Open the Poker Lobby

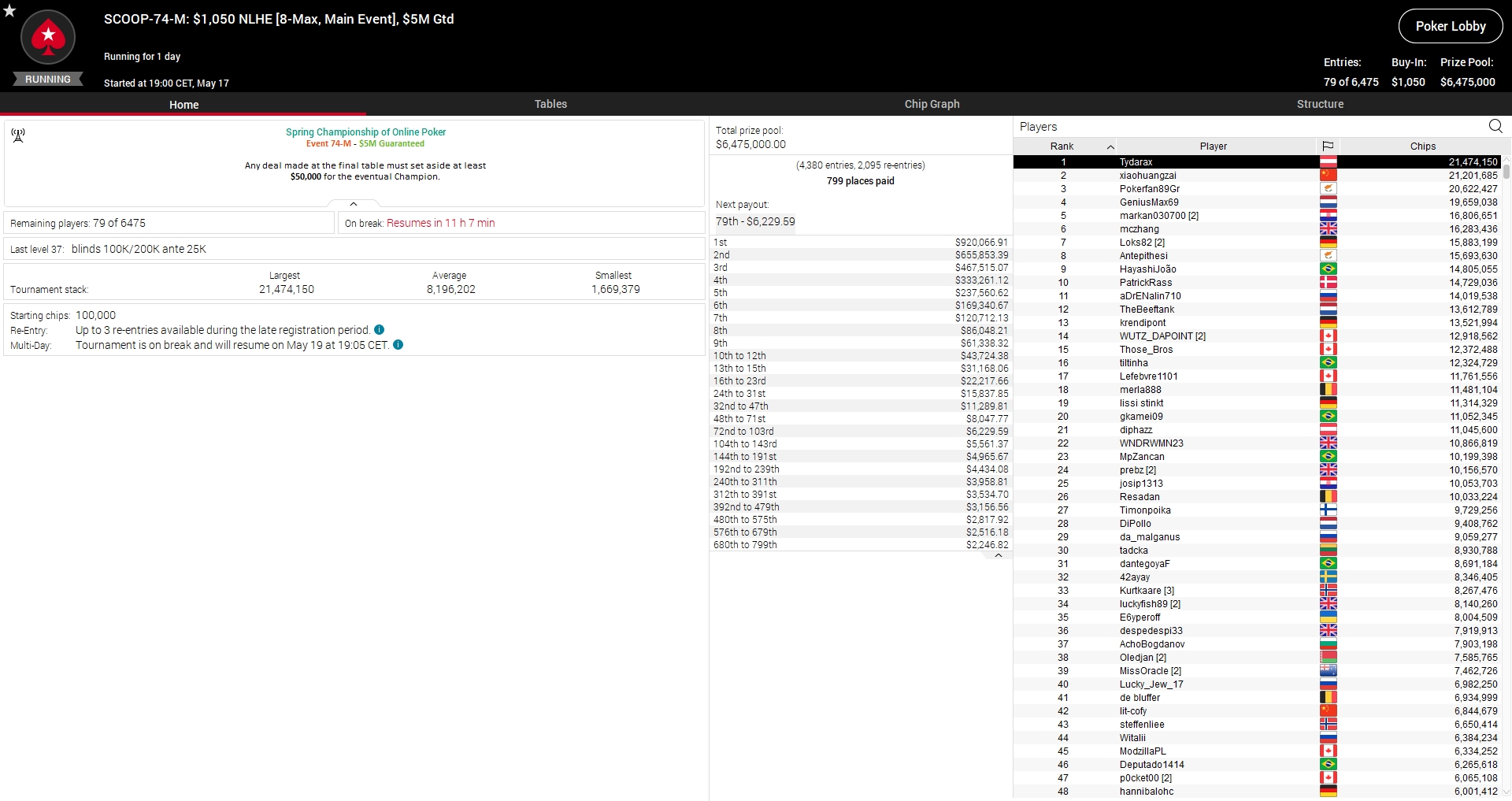pos(1450,26)
